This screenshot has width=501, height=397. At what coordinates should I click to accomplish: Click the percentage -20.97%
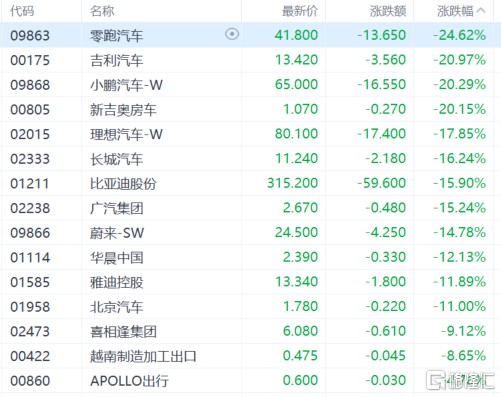[x=459, y=60]
